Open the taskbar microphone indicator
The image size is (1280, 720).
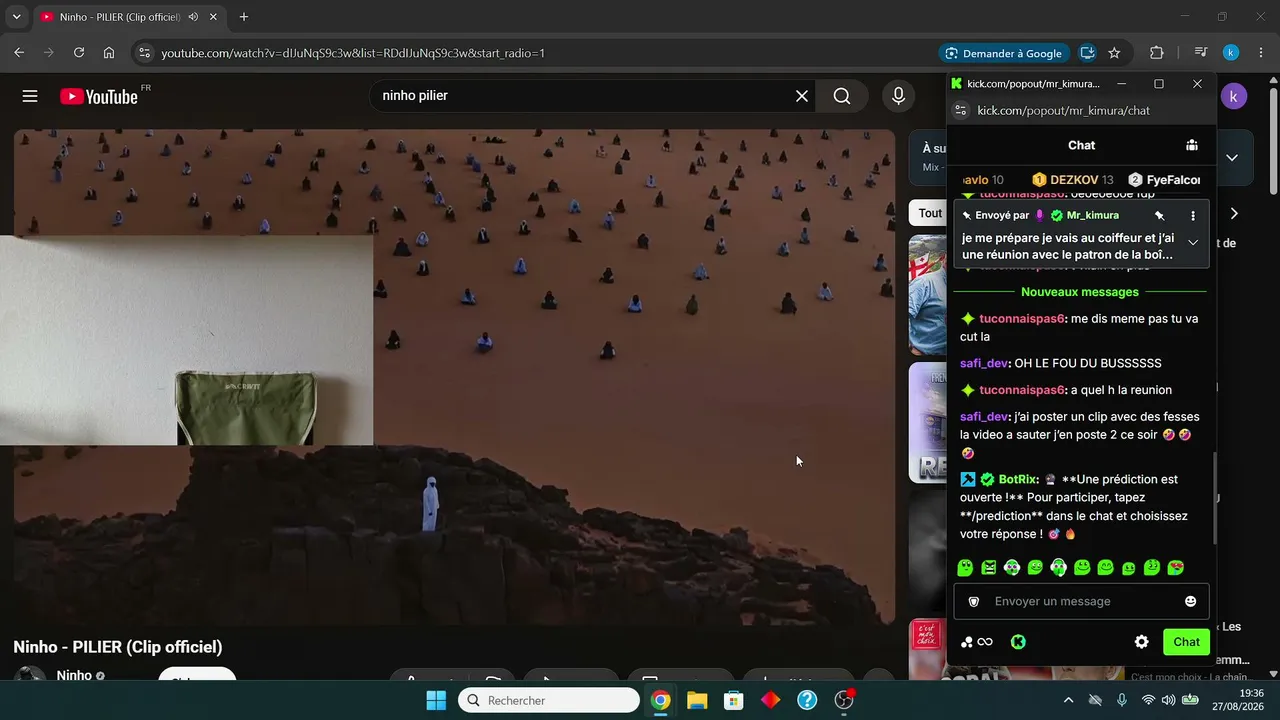[x=1122, y=700]
